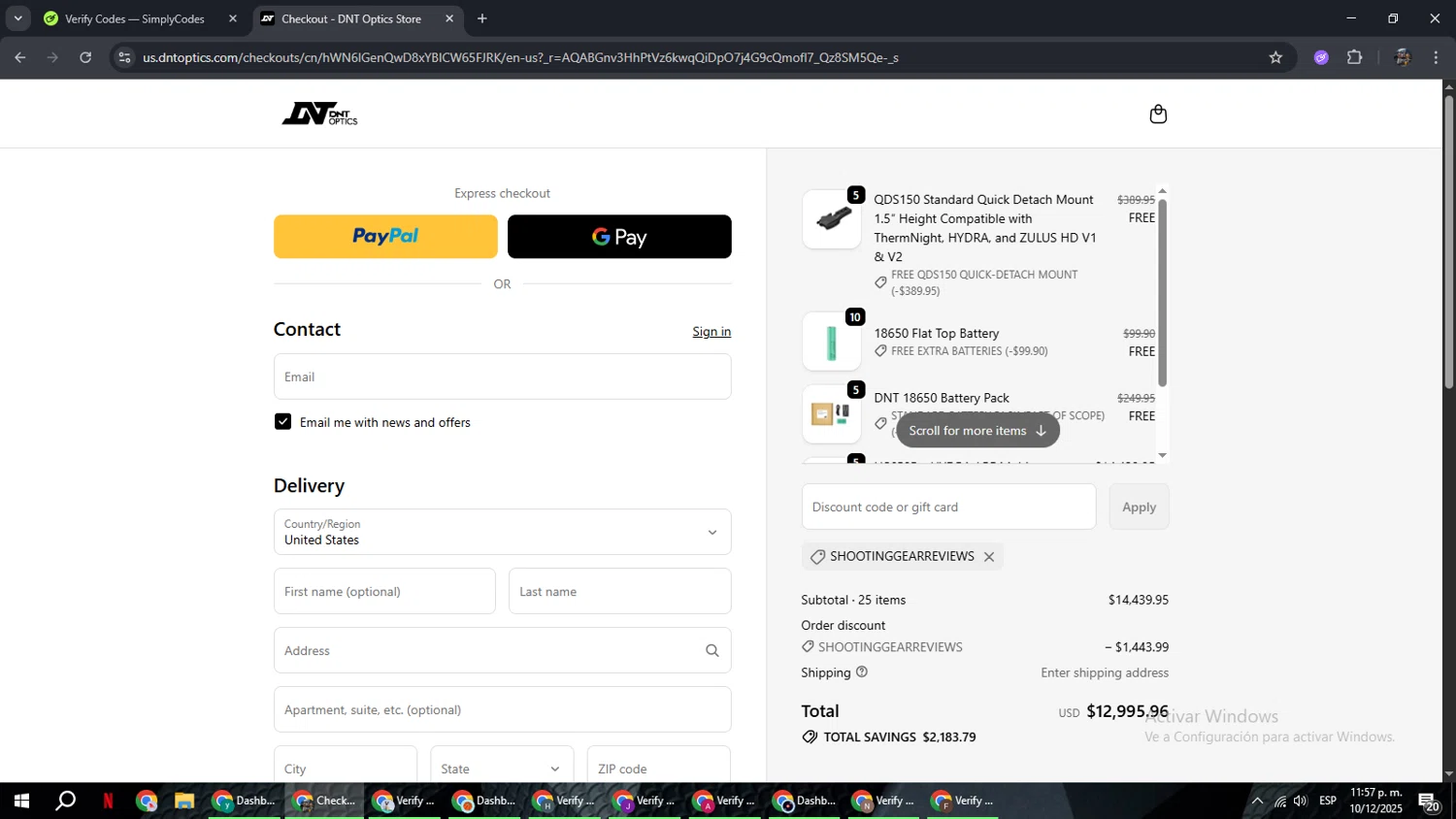
Task: Click the QDS150 mount product thumbnail
Action: coord(832,219)
